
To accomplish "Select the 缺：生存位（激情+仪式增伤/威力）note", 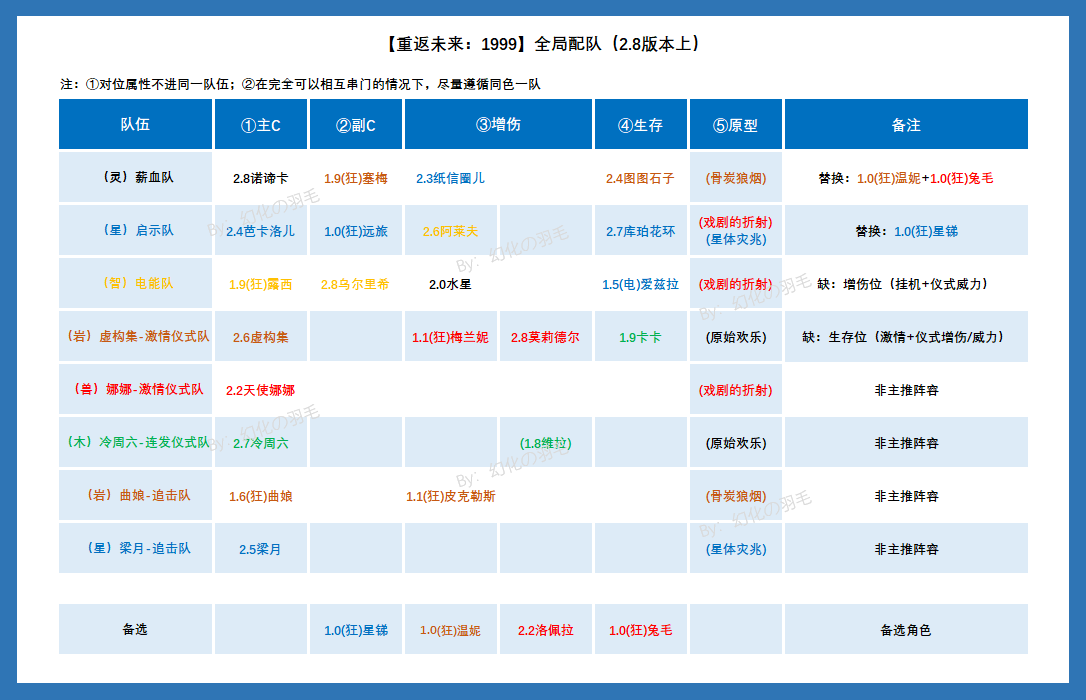I will [x=906, y=337].
